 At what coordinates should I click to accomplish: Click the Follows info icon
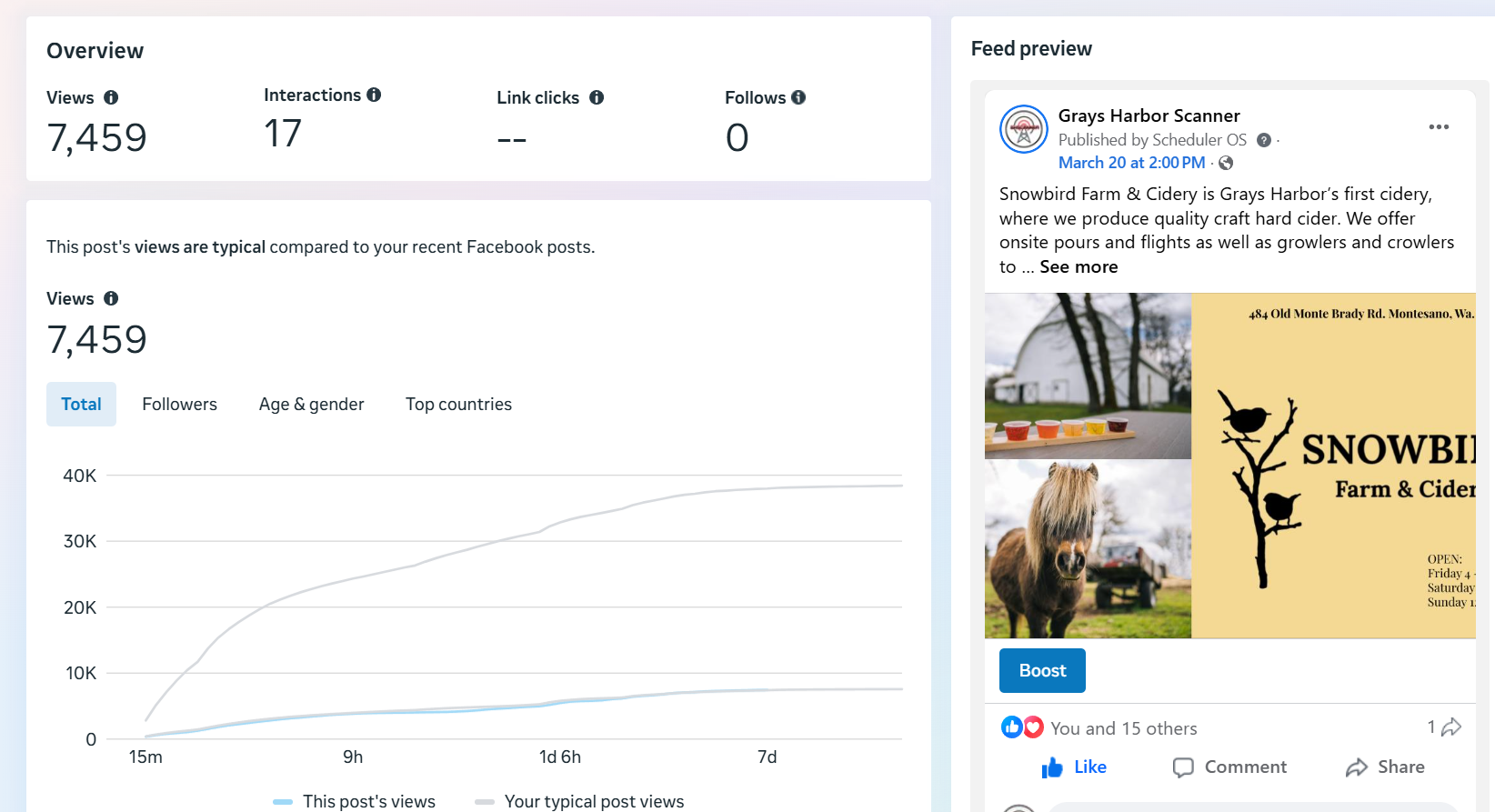point(798,97)
